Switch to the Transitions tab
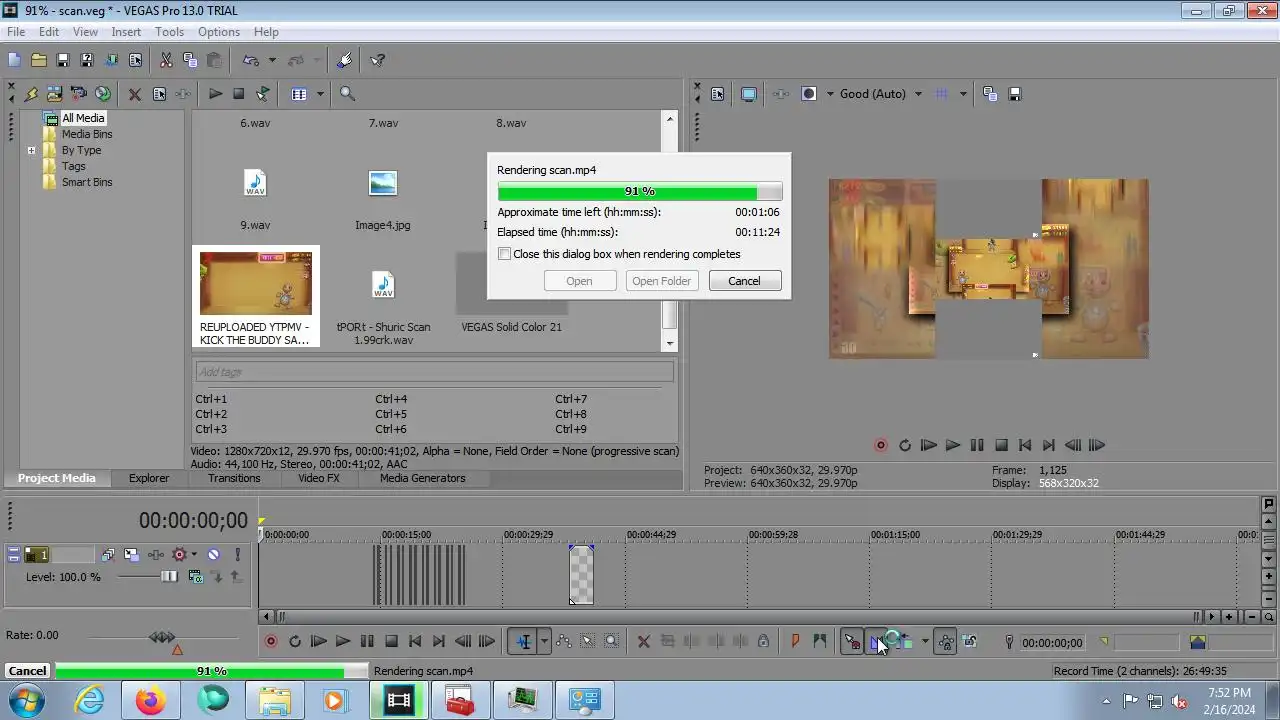The width and height of the screenshot is (1280, 720). point(234,478)
